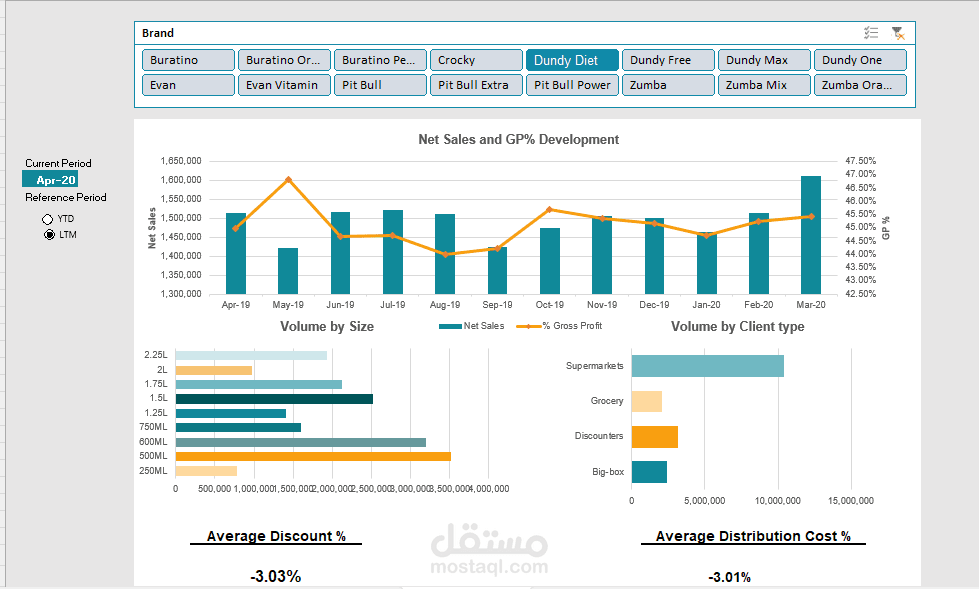Click the Average Distribution Cost % heading

(x=753, y=537)
